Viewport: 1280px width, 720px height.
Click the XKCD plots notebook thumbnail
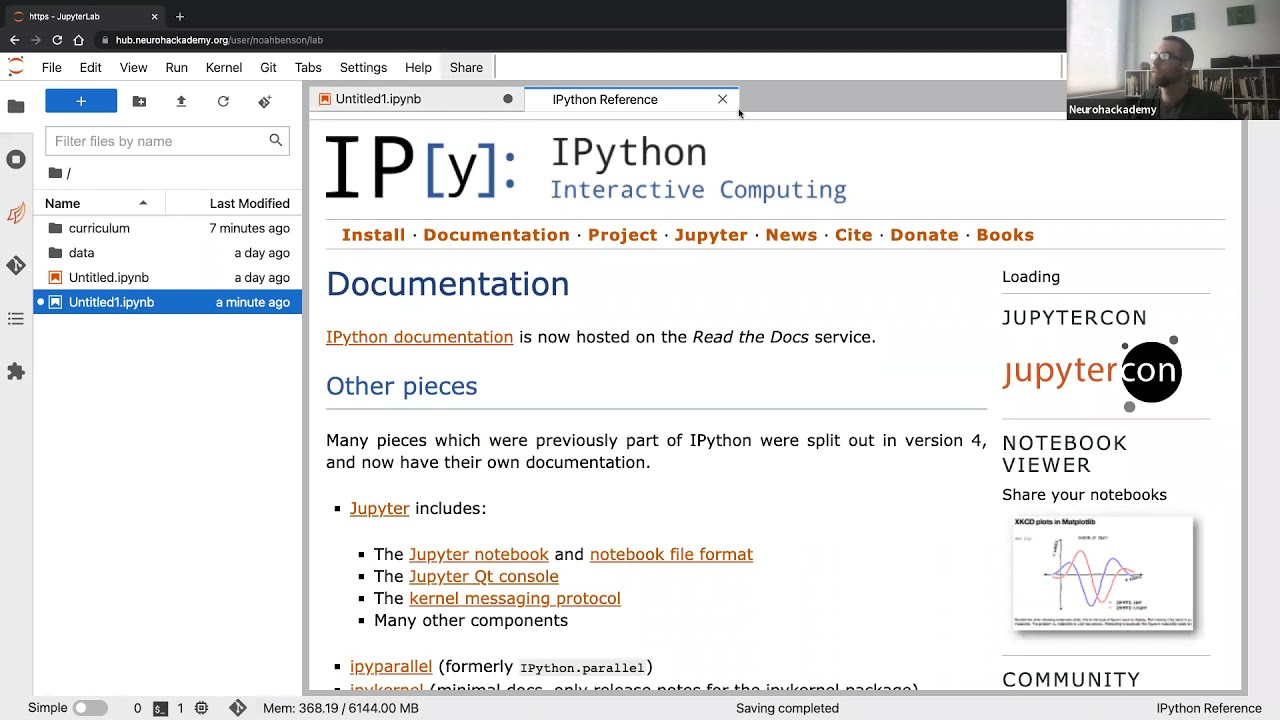pos(1103,575)
